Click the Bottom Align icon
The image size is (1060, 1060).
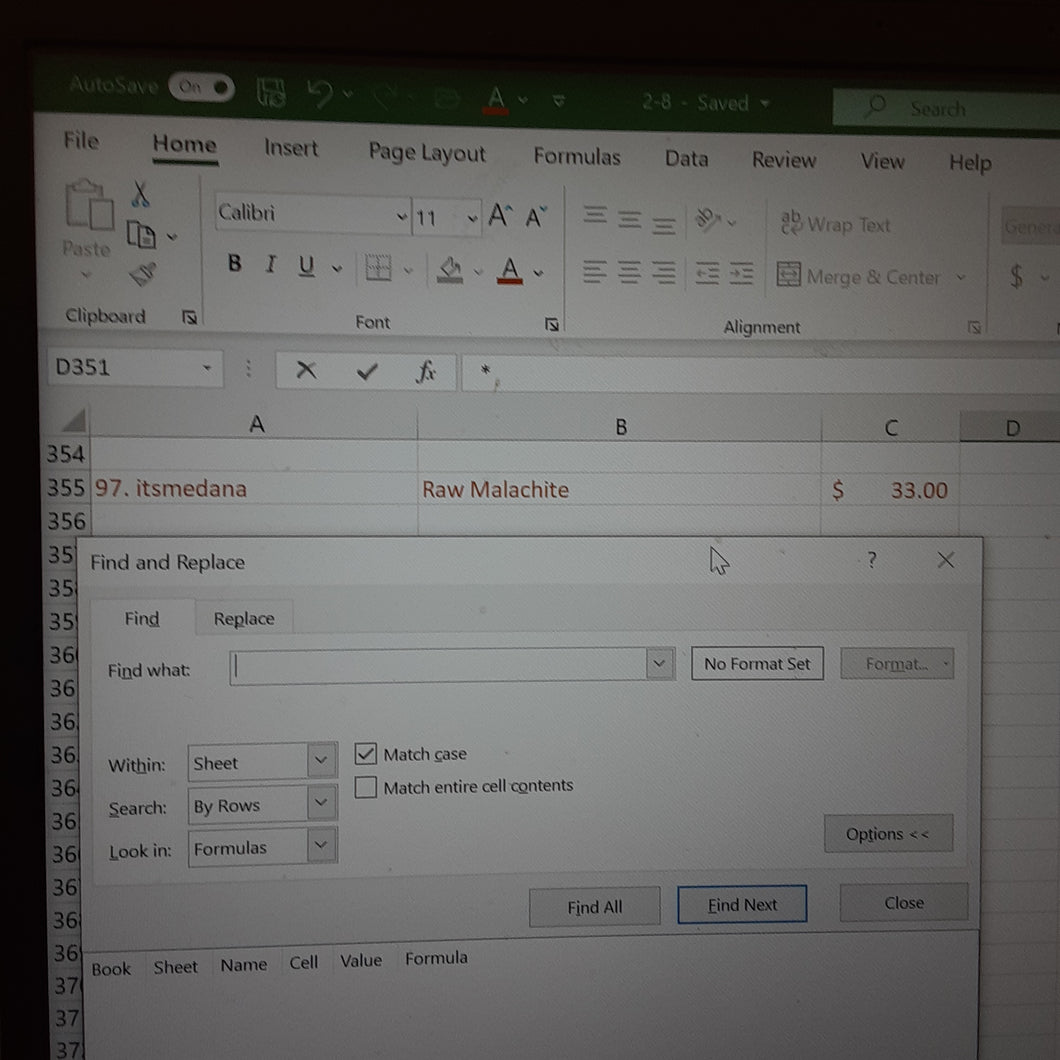coord(664,224)
